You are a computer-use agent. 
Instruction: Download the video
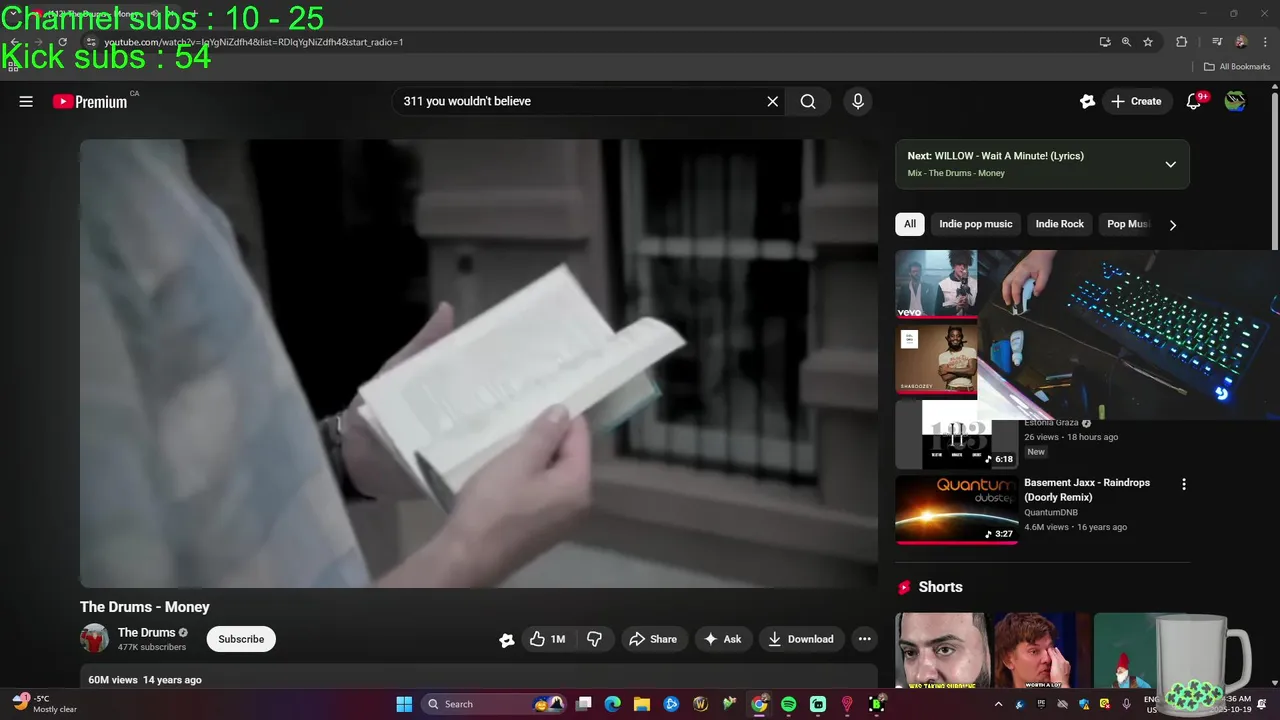pyautogui.click(x=801, y=639)
